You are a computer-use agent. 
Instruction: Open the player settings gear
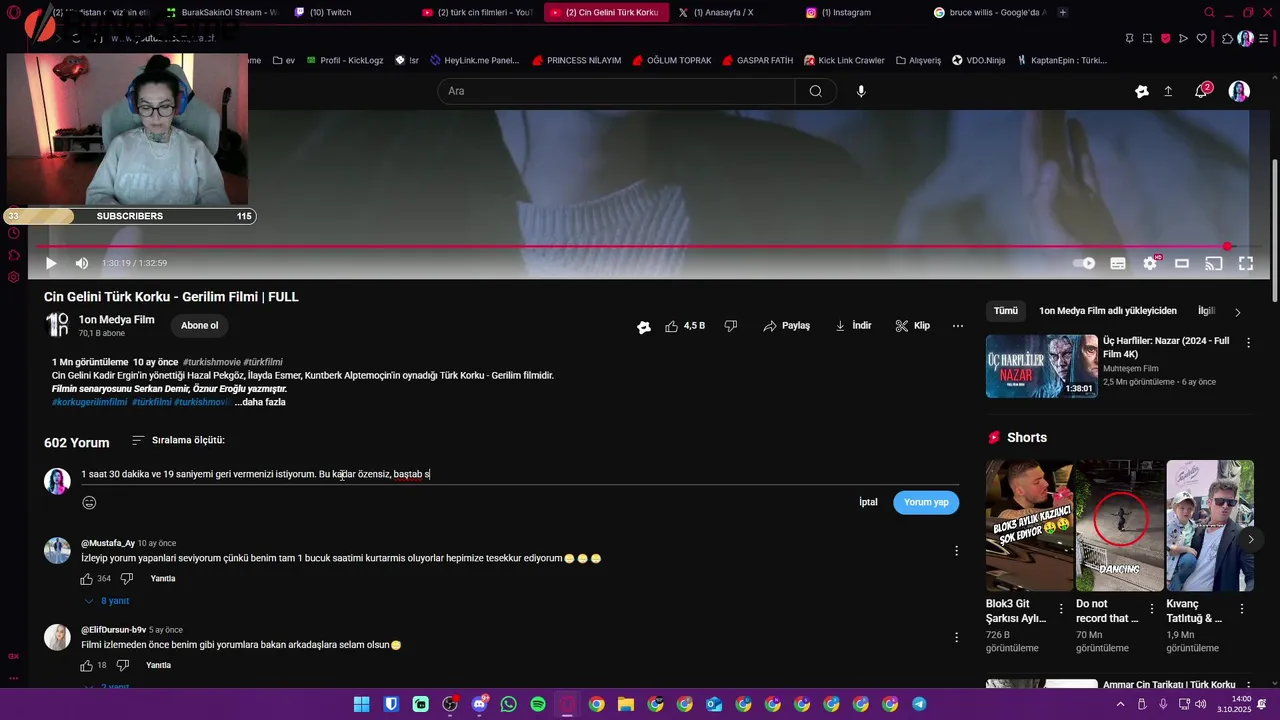pyautogui.click(x=1150, y=263)
